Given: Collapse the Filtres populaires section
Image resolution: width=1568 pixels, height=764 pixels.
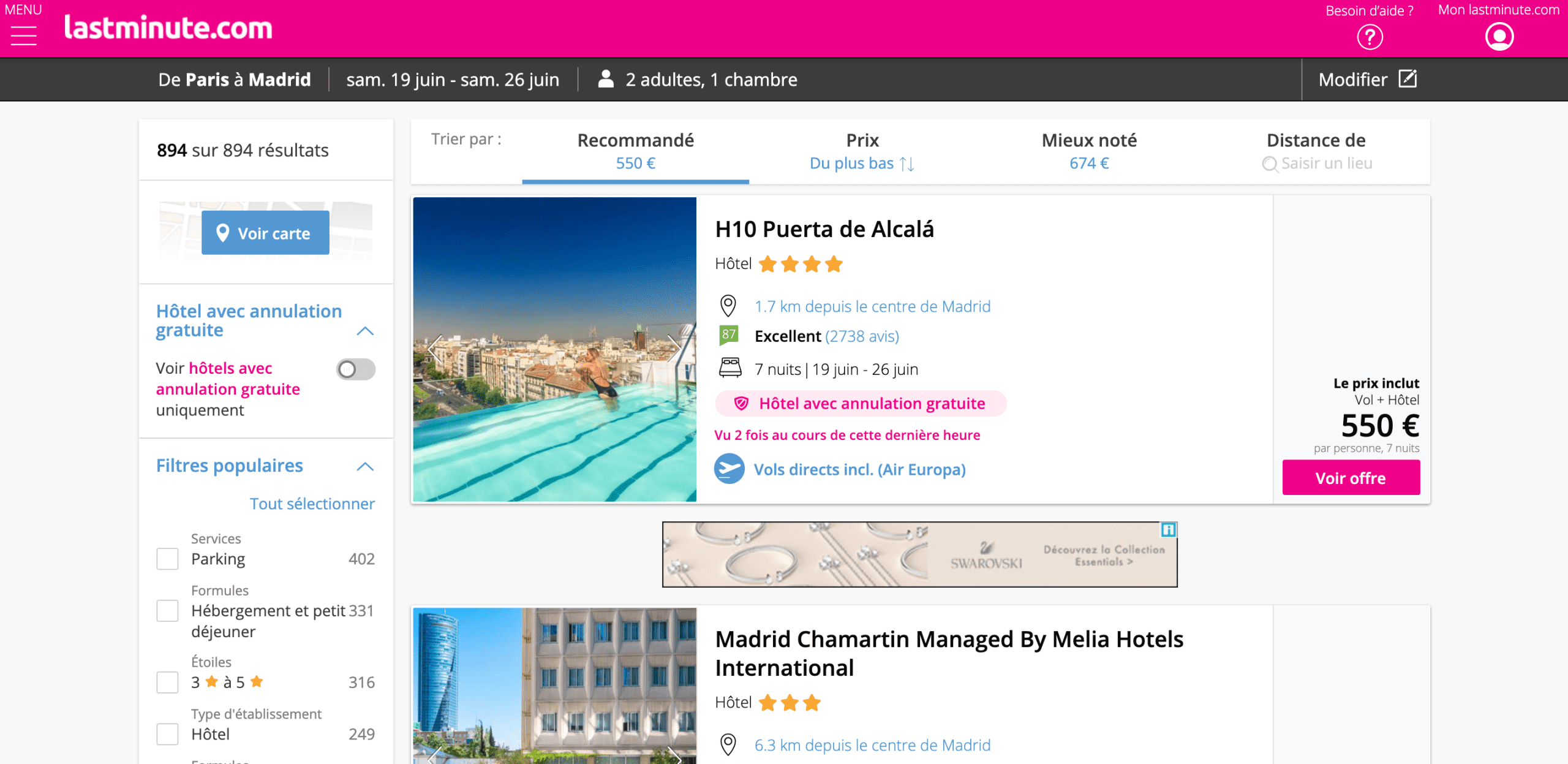Looking at the screenshot, I should pyautogui.click(x=366, y=467).
